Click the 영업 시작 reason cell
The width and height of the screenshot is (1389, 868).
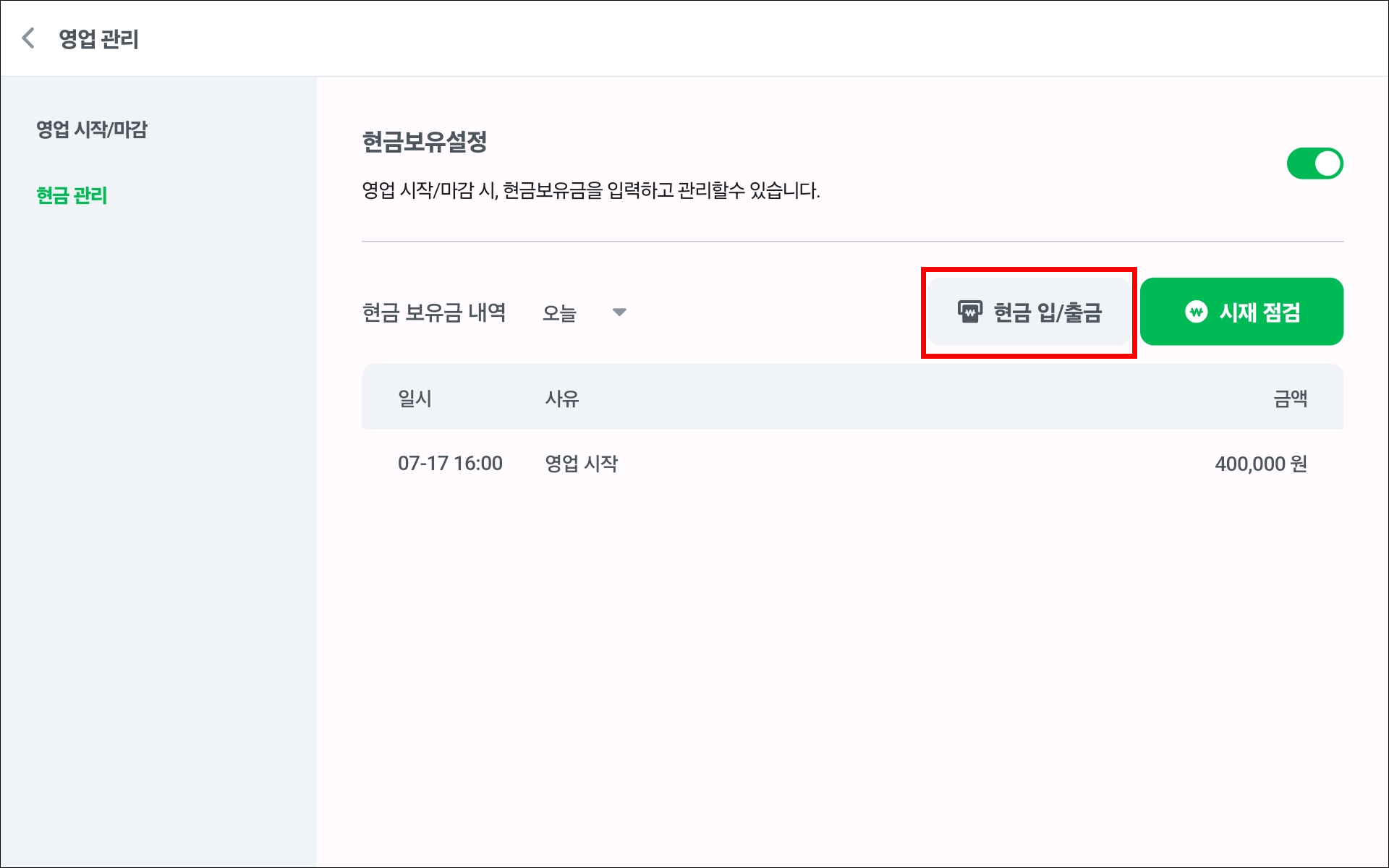pyautogui.click(x=582, y=464)
